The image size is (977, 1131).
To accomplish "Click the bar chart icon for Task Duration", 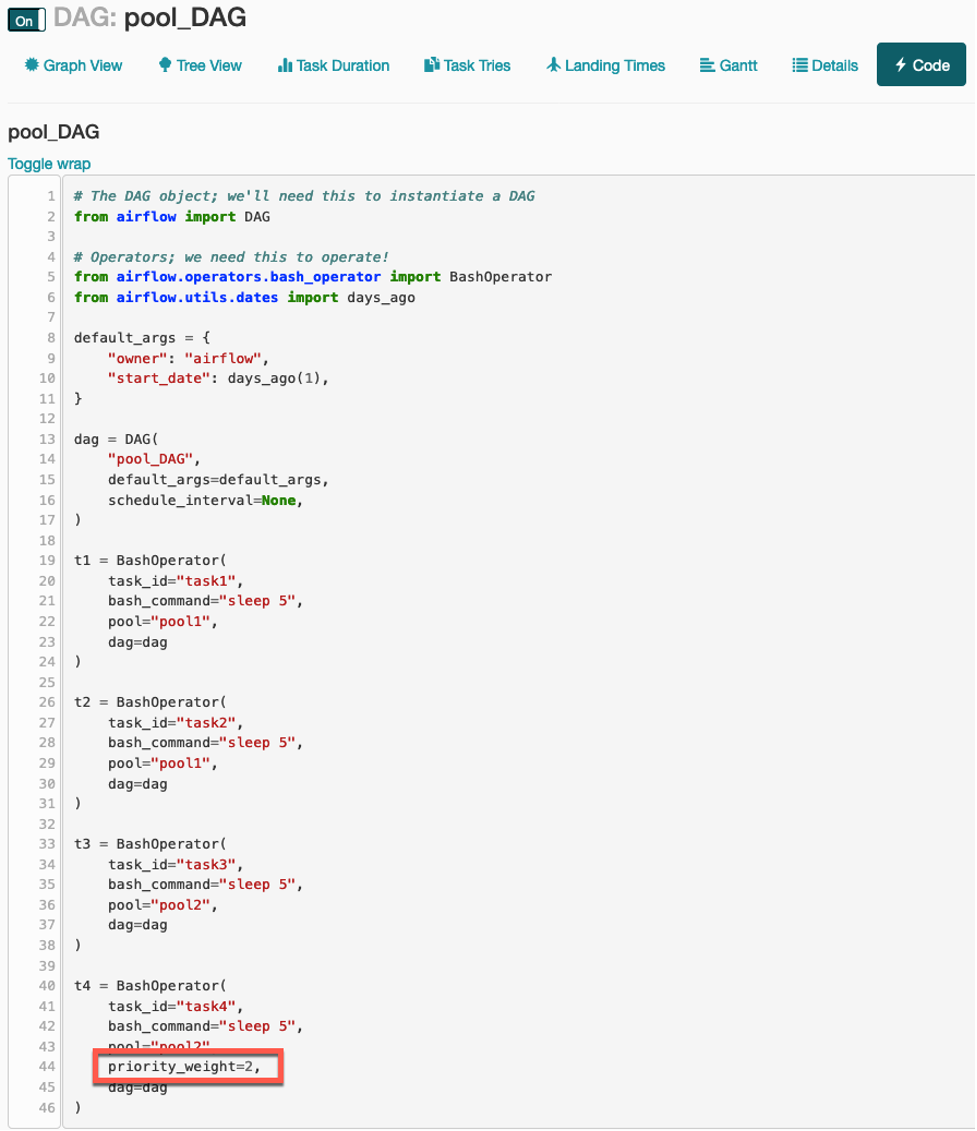I will pyautogui.click(x=285, y=65).
